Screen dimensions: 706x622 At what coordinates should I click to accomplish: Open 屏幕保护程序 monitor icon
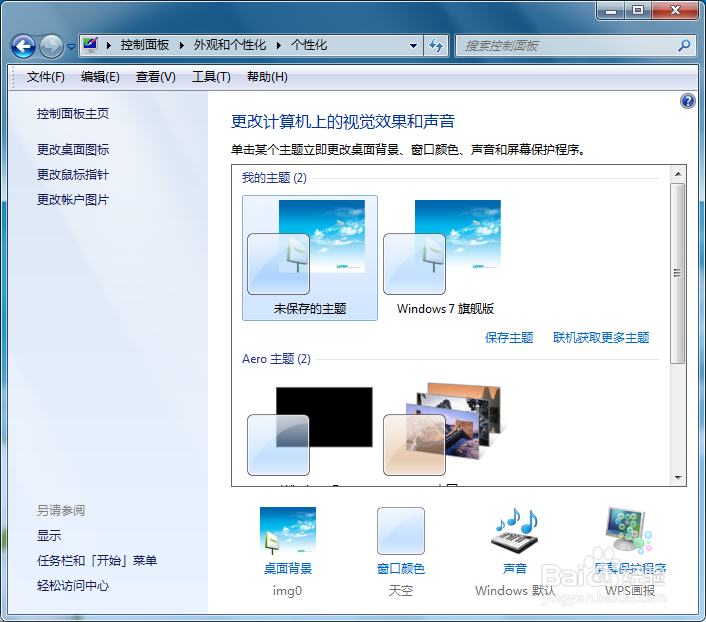click(629, 530)
